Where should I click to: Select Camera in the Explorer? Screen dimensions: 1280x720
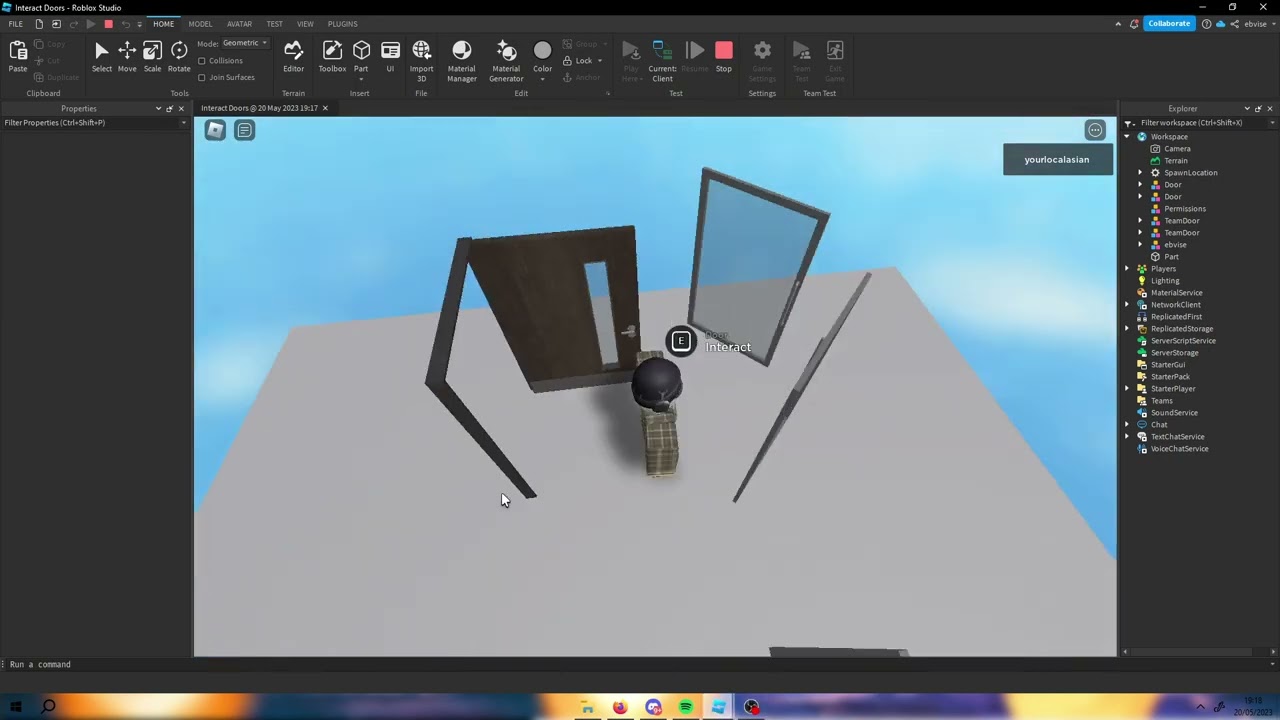(1177, 149)
